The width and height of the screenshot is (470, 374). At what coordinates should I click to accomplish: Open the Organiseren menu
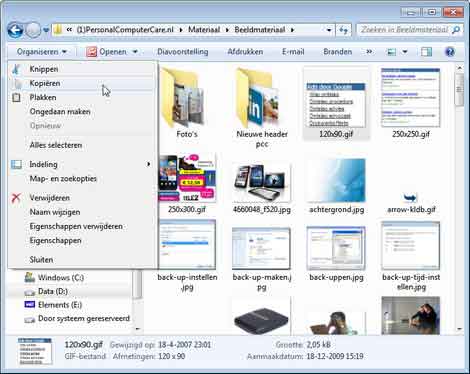coord(42,52)
